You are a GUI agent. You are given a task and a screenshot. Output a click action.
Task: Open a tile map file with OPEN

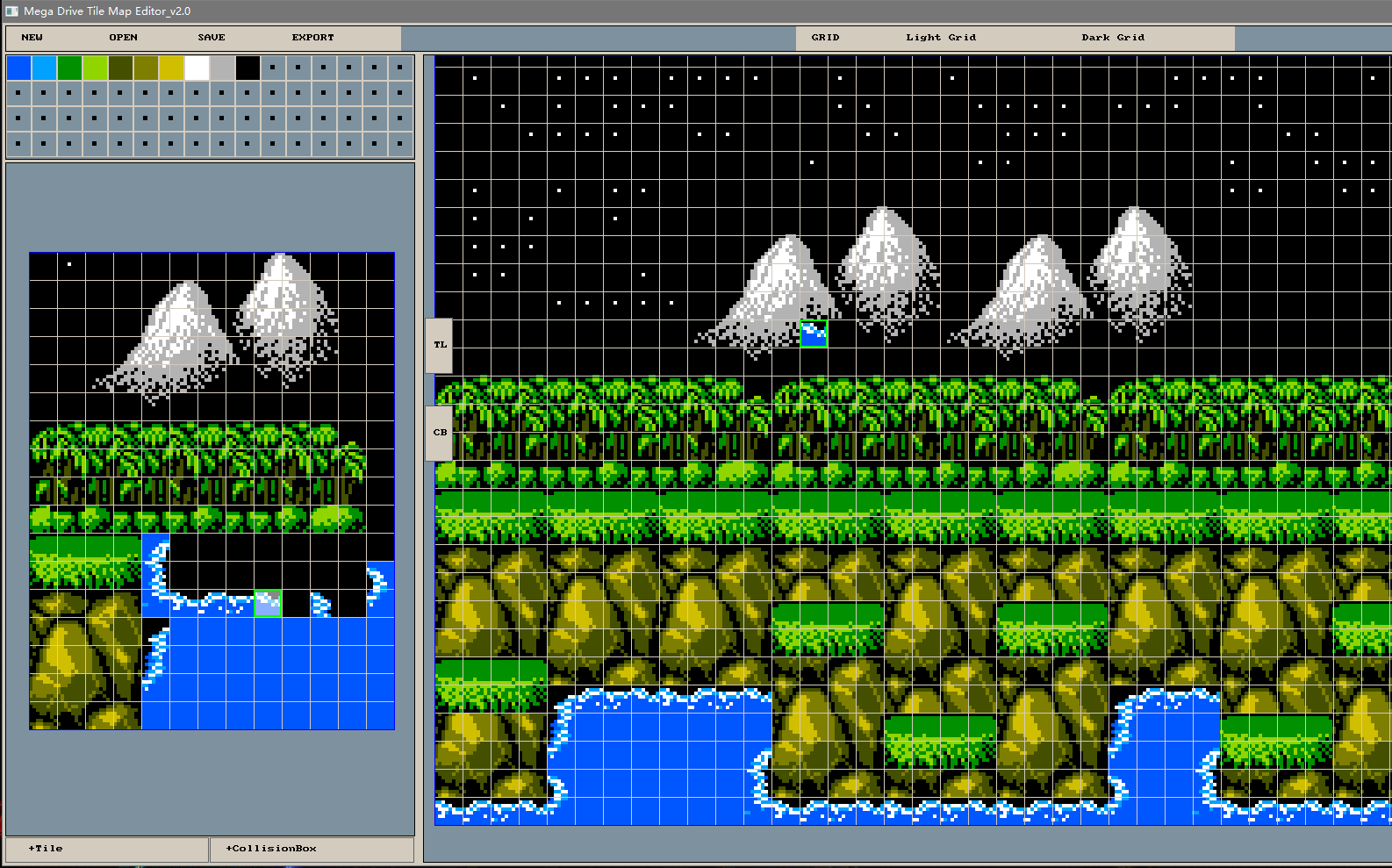tap(123, 38)
